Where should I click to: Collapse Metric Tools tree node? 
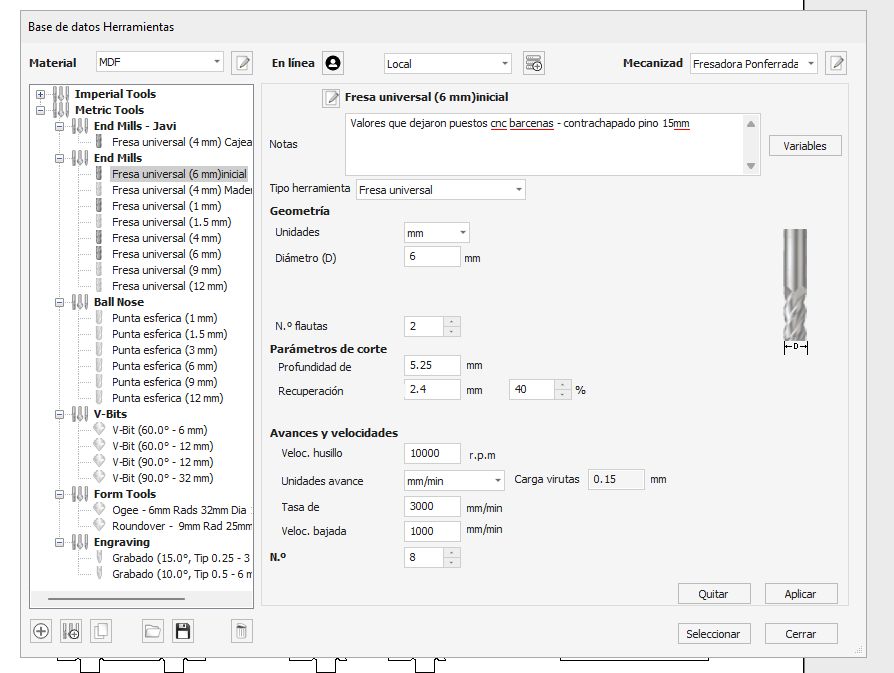40,110
